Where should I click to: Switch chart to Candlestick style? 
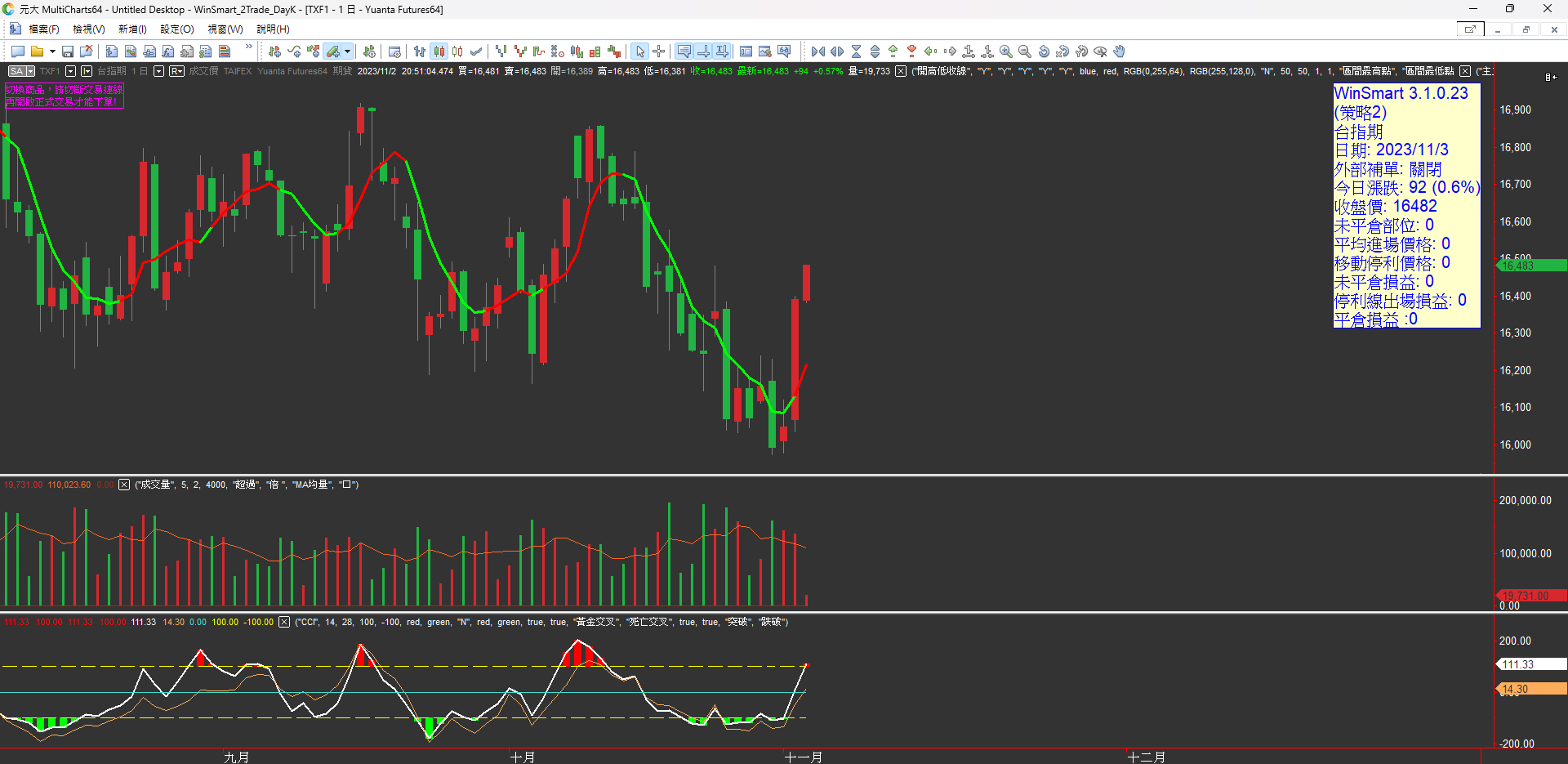pyautogui.click(x=439, y=51)
